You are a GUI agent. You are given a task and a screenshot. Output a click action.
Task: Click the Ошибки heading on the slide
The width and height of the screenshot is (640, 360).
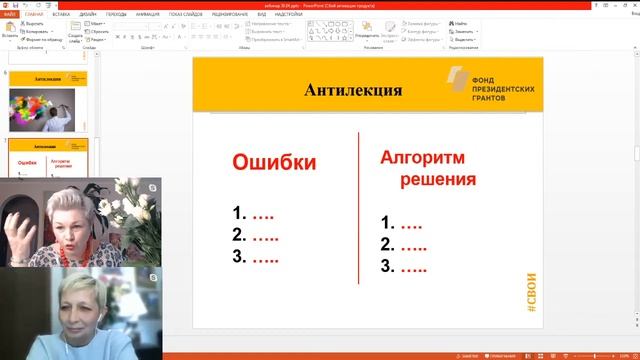pos(274,162)
